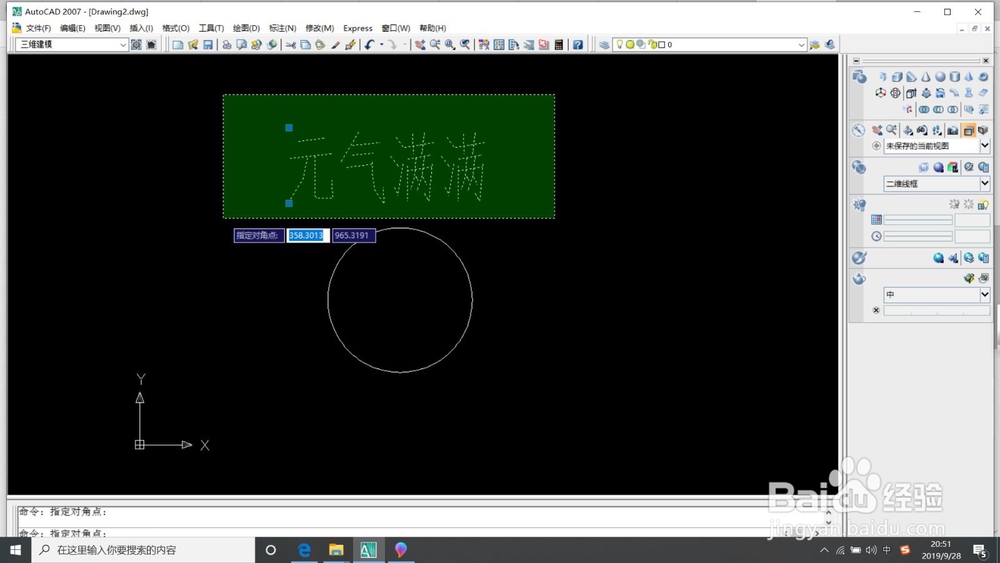The width and height of the screenshot is (1000, 563).
Task: Close the dashboard panel with X
Action: point(985,61)
